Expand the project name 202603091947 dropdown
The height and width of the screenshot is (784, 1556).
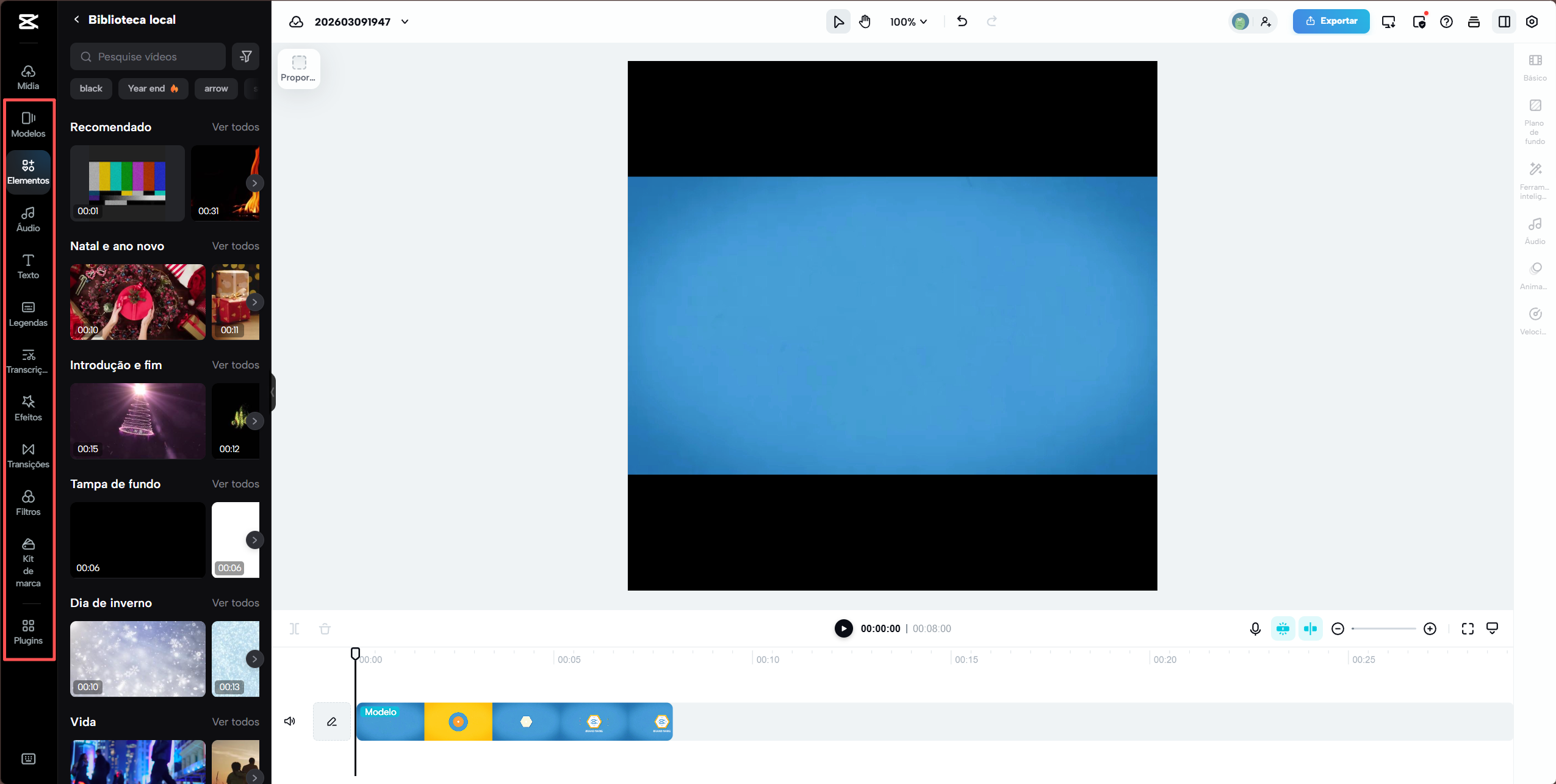click(x=405, y=22)
